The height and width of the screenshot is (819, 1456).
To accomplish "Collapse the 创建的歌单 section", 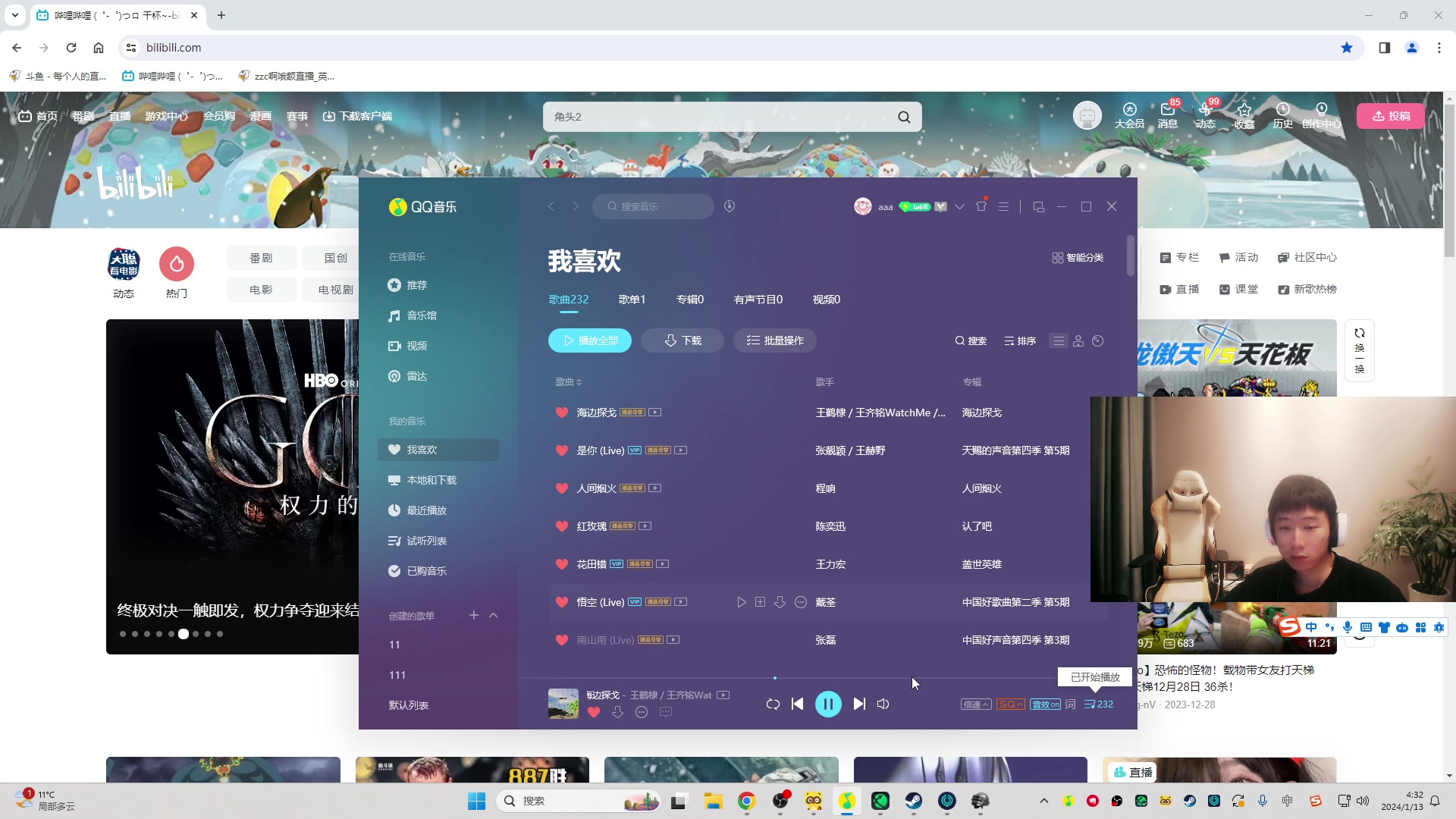I will point(494,615).
